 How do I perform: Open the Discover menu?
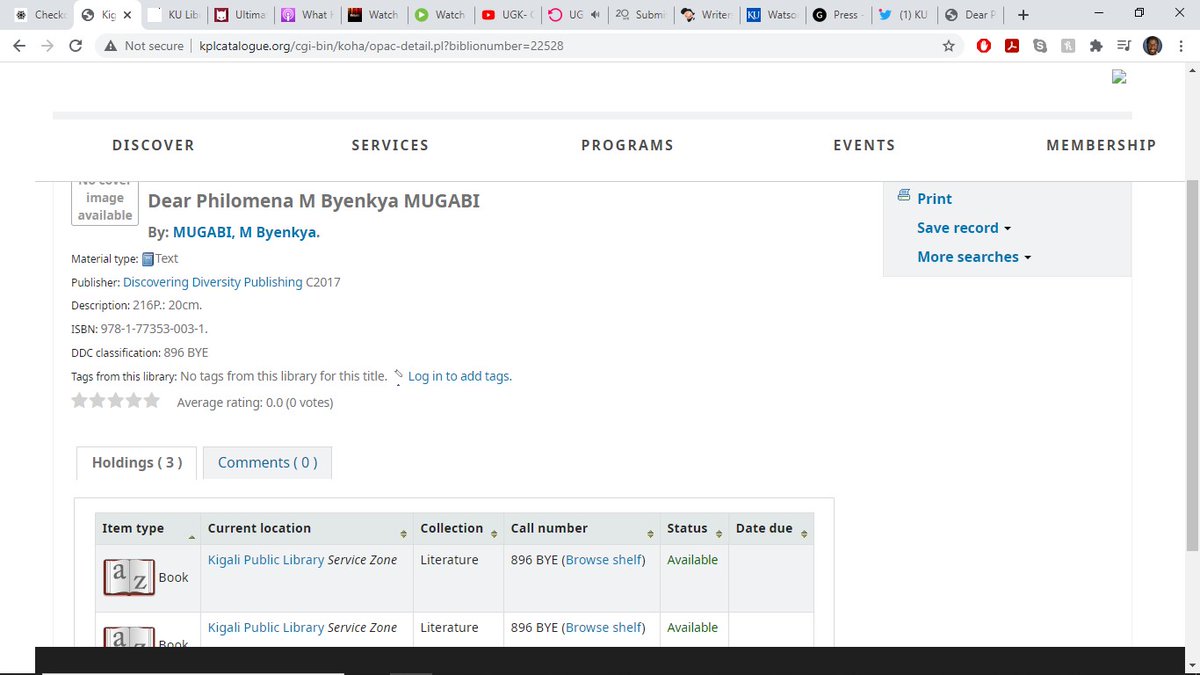tap(153, 146)
